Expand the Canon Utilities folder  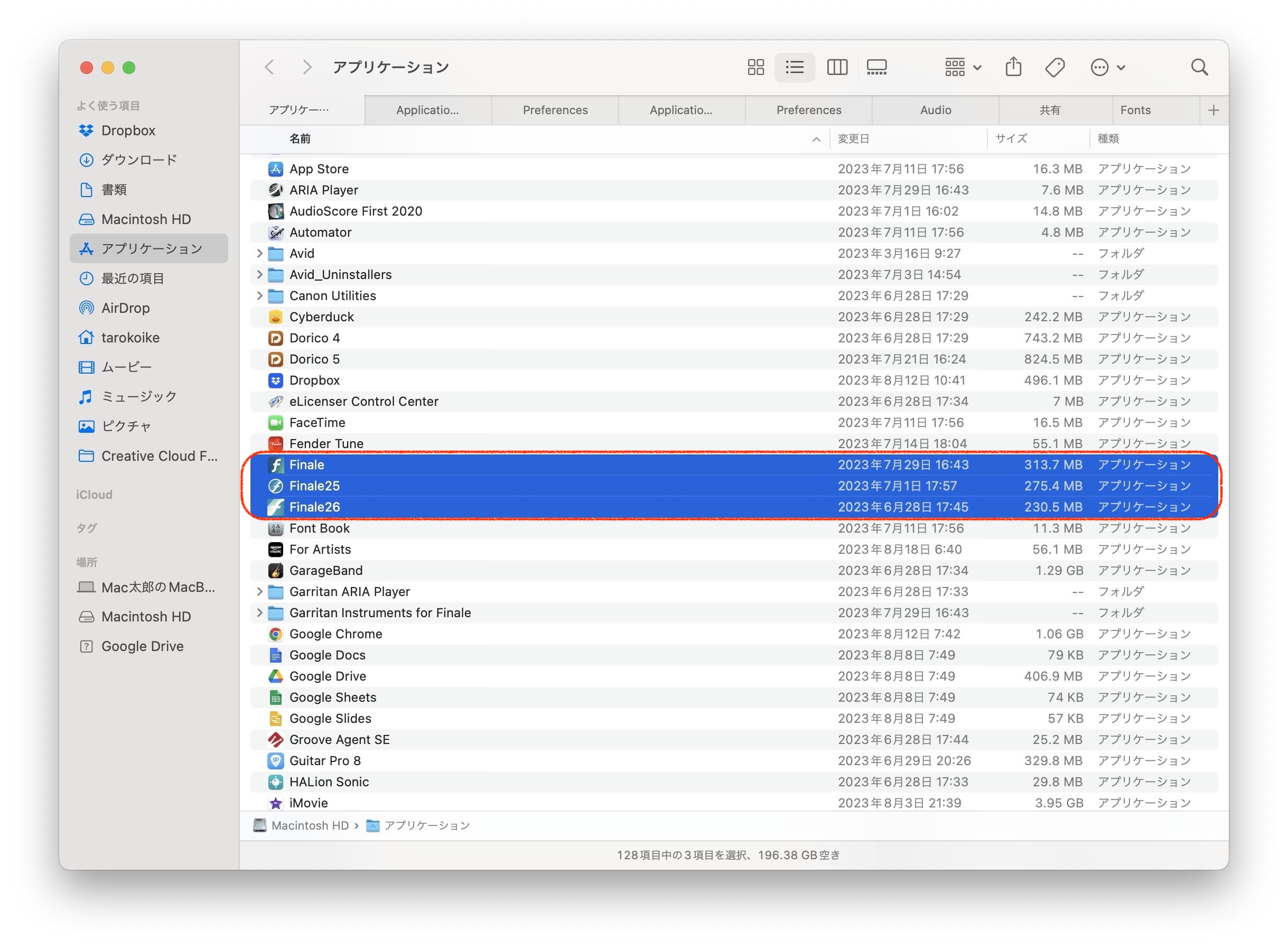click(259, 295)
